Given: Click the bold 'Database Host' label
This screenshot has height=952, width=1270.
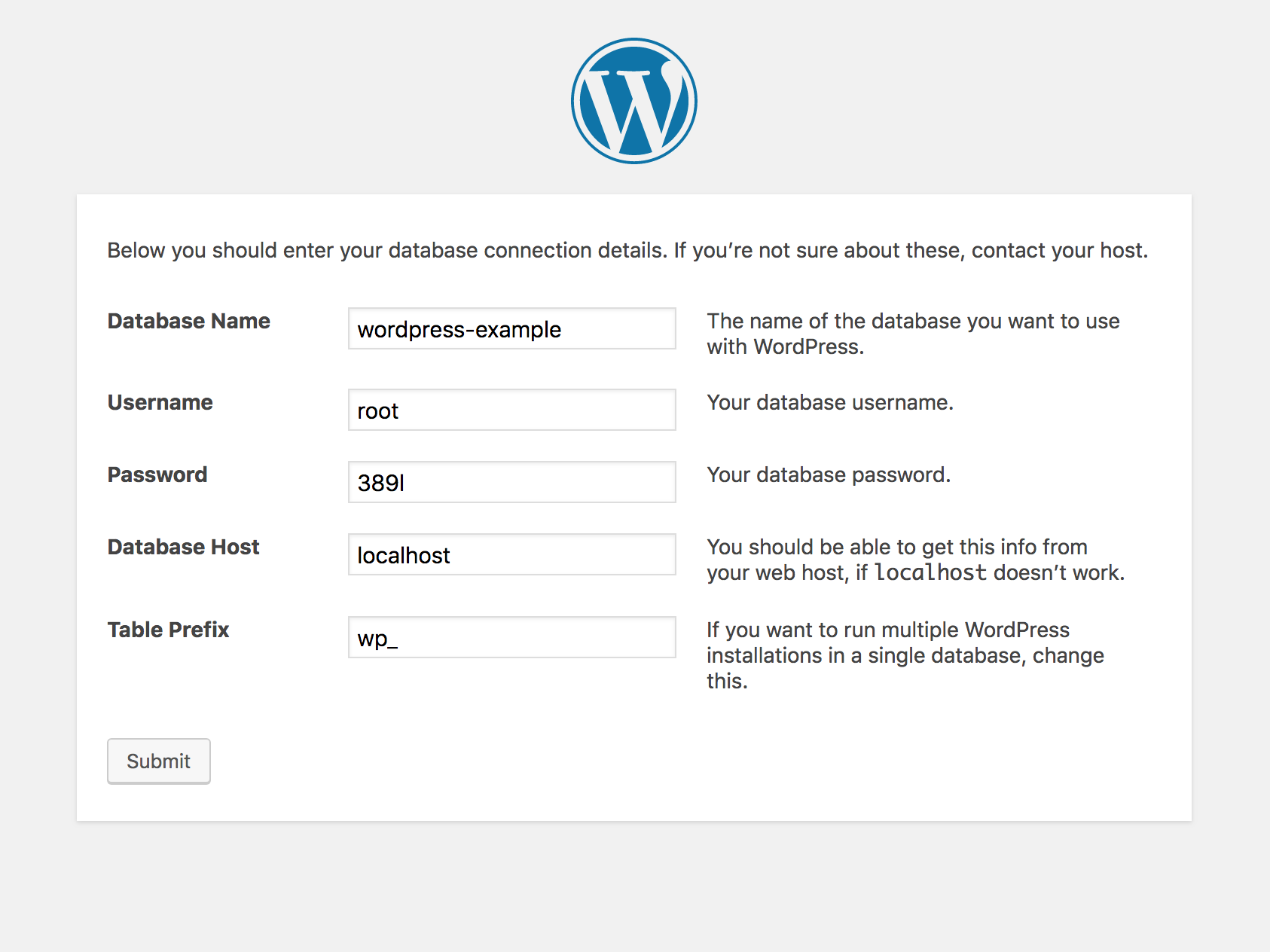Looking at the screenshot, I should [183, 548].
